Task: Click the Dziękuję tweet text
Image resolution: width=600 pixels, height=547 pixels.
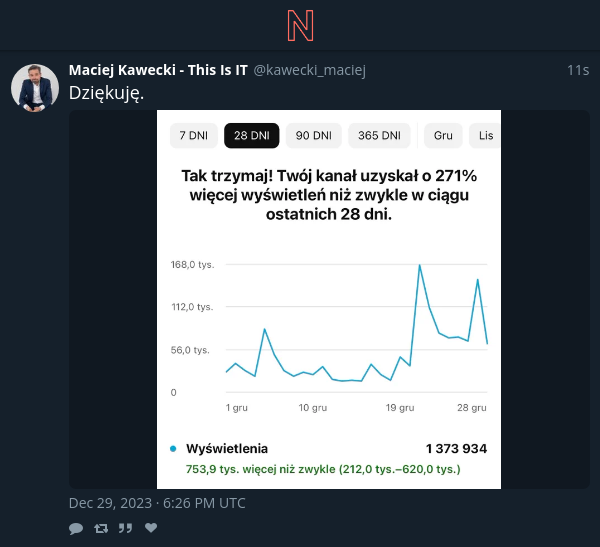Action: [106, 93]
